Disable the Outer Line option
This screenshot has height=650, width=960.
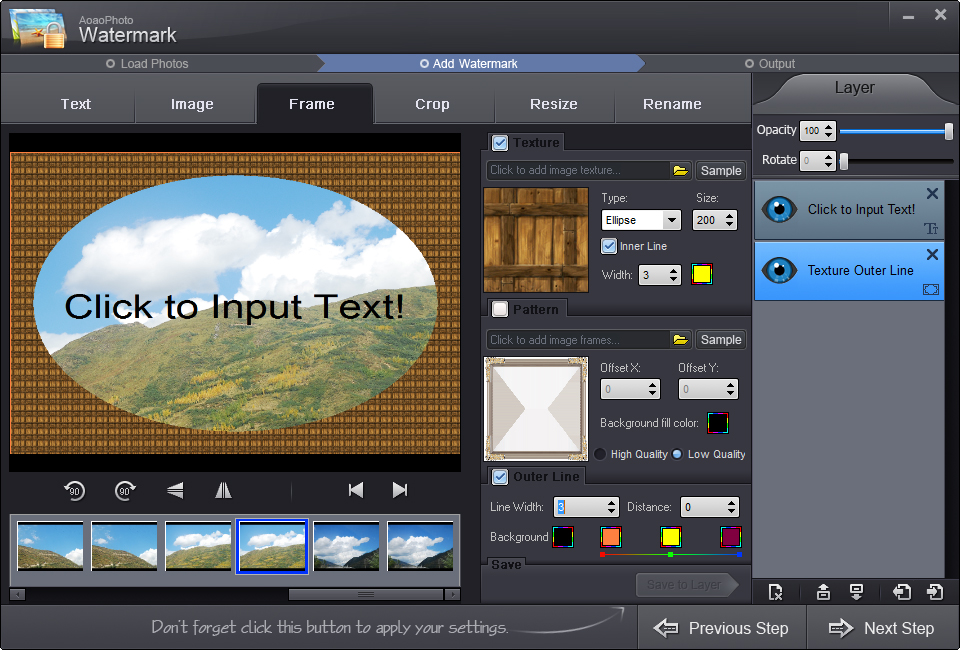tap(499, 476)
